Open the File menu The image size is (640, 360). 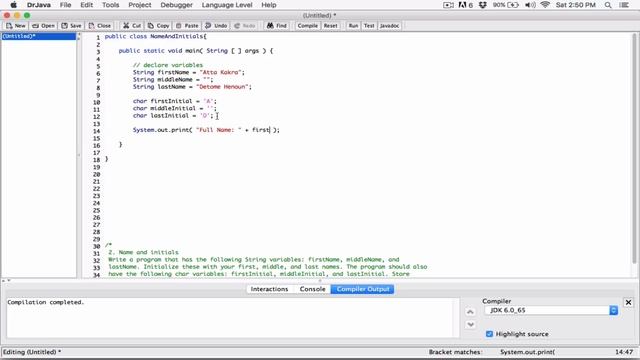click(x=65, y=5)
